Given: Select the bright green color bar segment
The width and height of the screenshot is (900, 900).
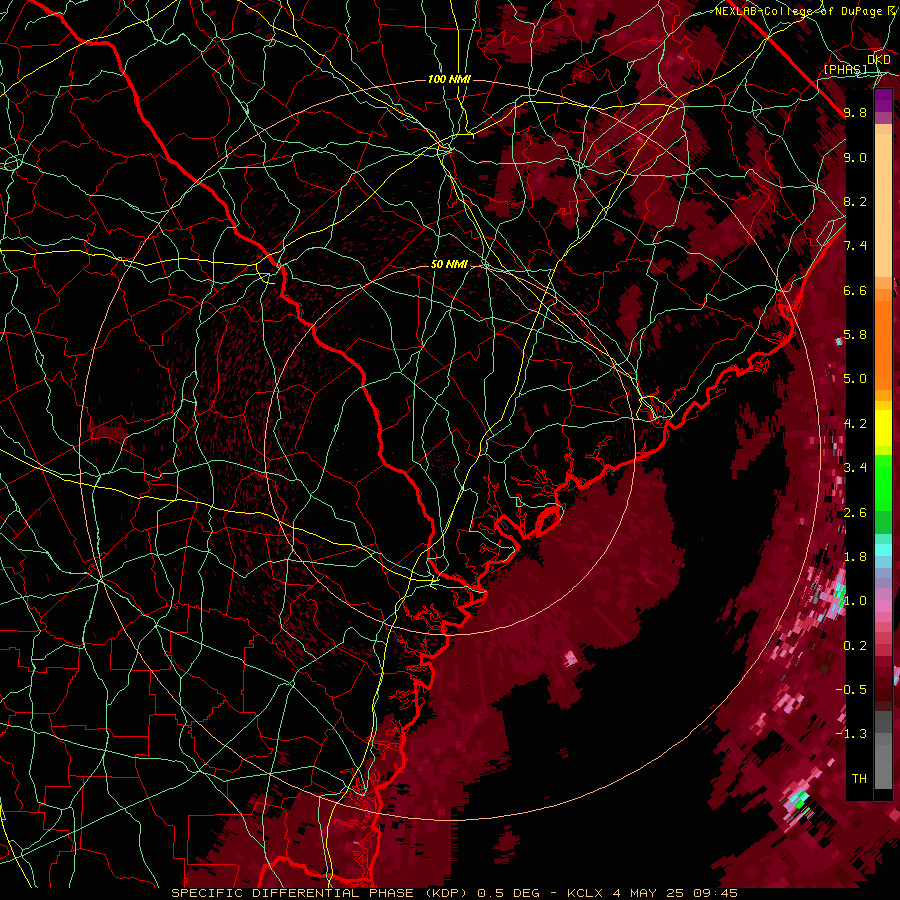Looking at the screenshot, I should (883, 482).
